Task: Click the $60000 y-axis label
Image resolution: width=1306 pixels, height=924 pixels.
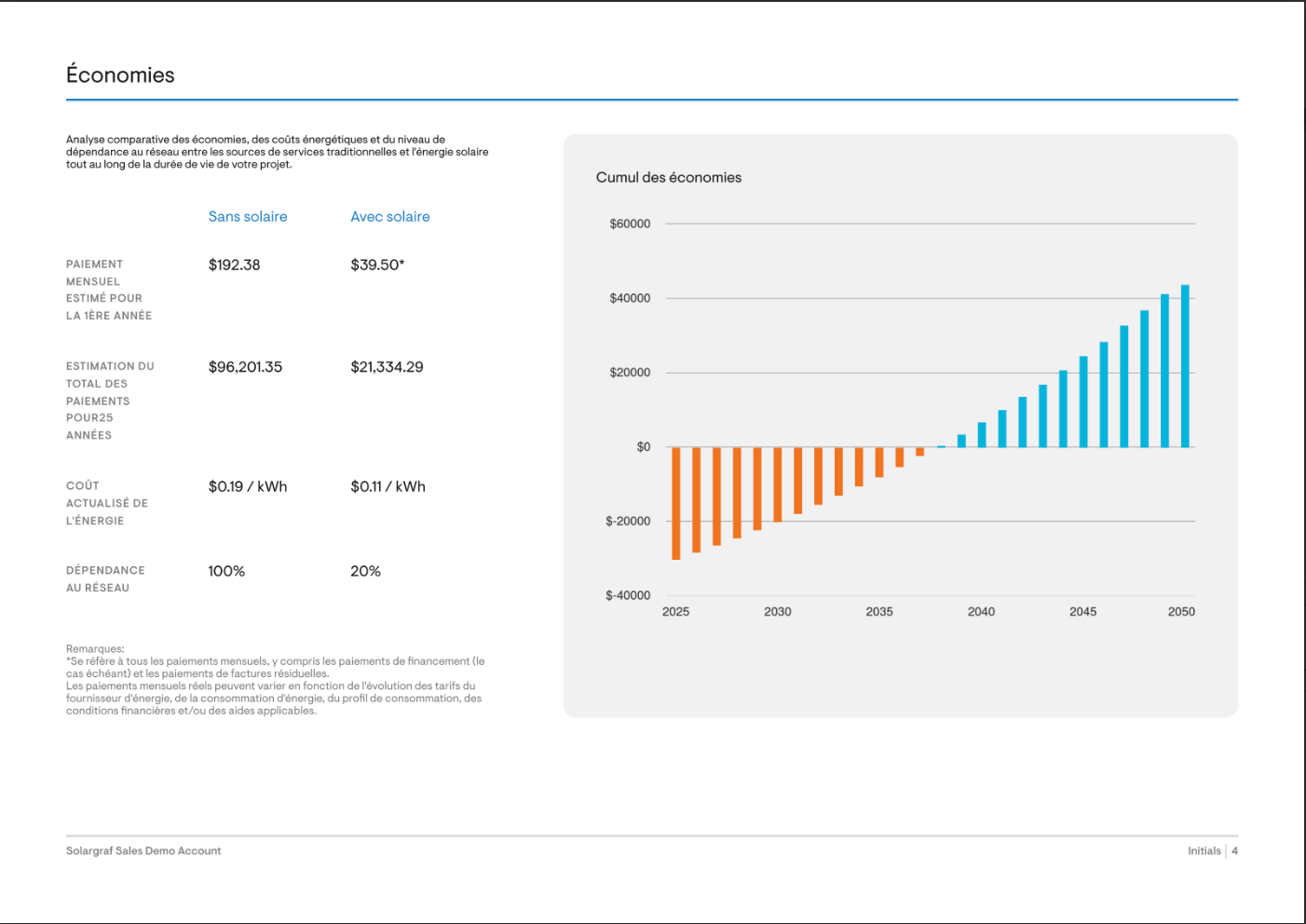Action: (x=630, y=224)
